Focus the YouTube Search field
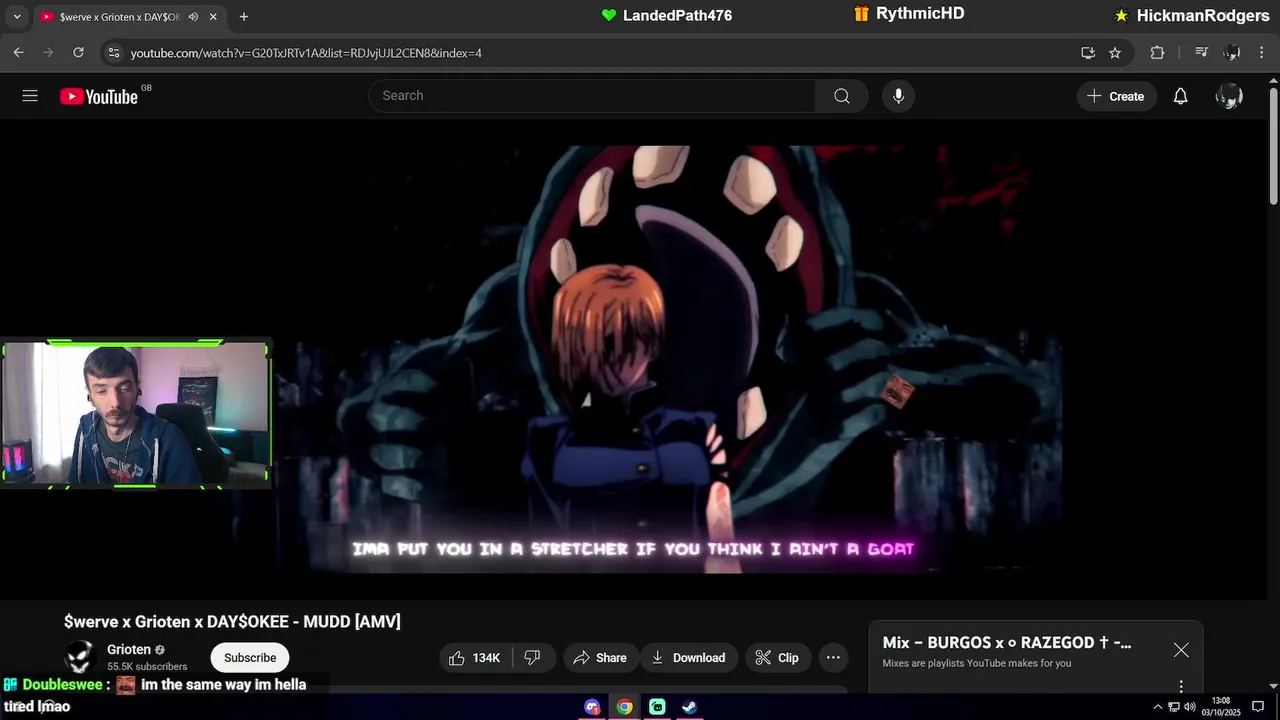1280x720 pixels. (592, 96)
